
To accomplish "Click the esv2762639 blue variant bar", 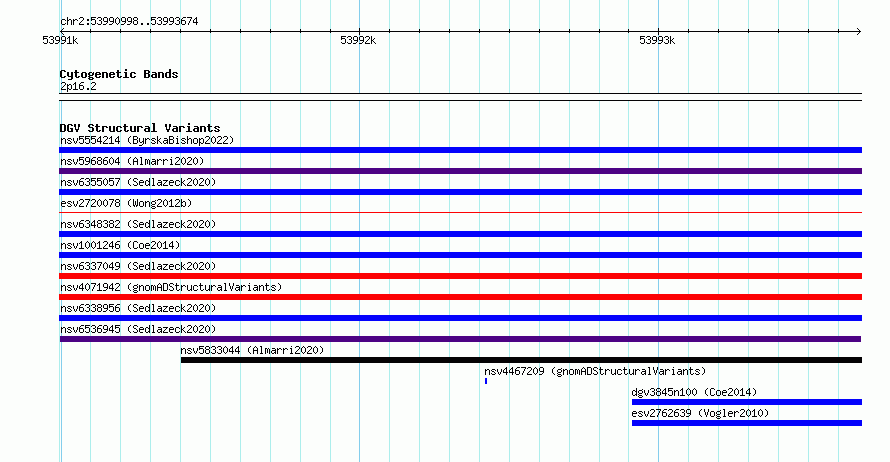I will (746, 423).
